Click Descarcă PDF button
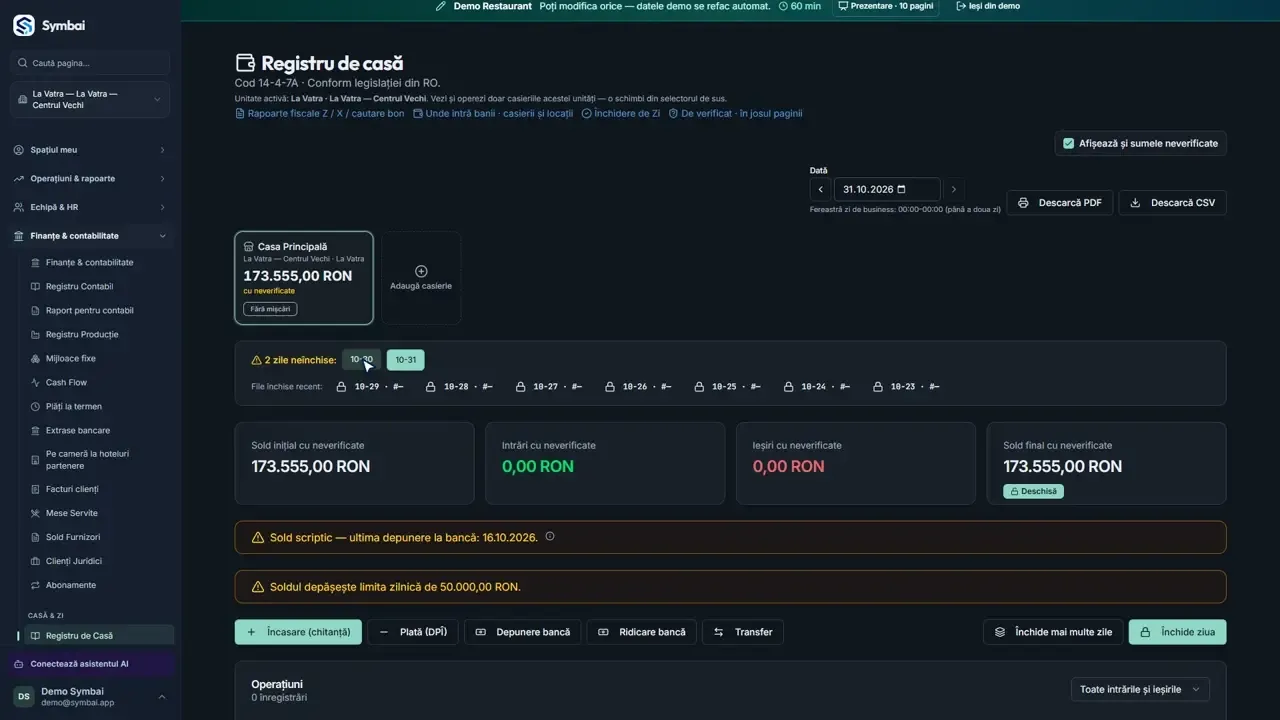The width and height of the screenshot is (1280, 720). pyautogui.click(x=1060, y=203)
